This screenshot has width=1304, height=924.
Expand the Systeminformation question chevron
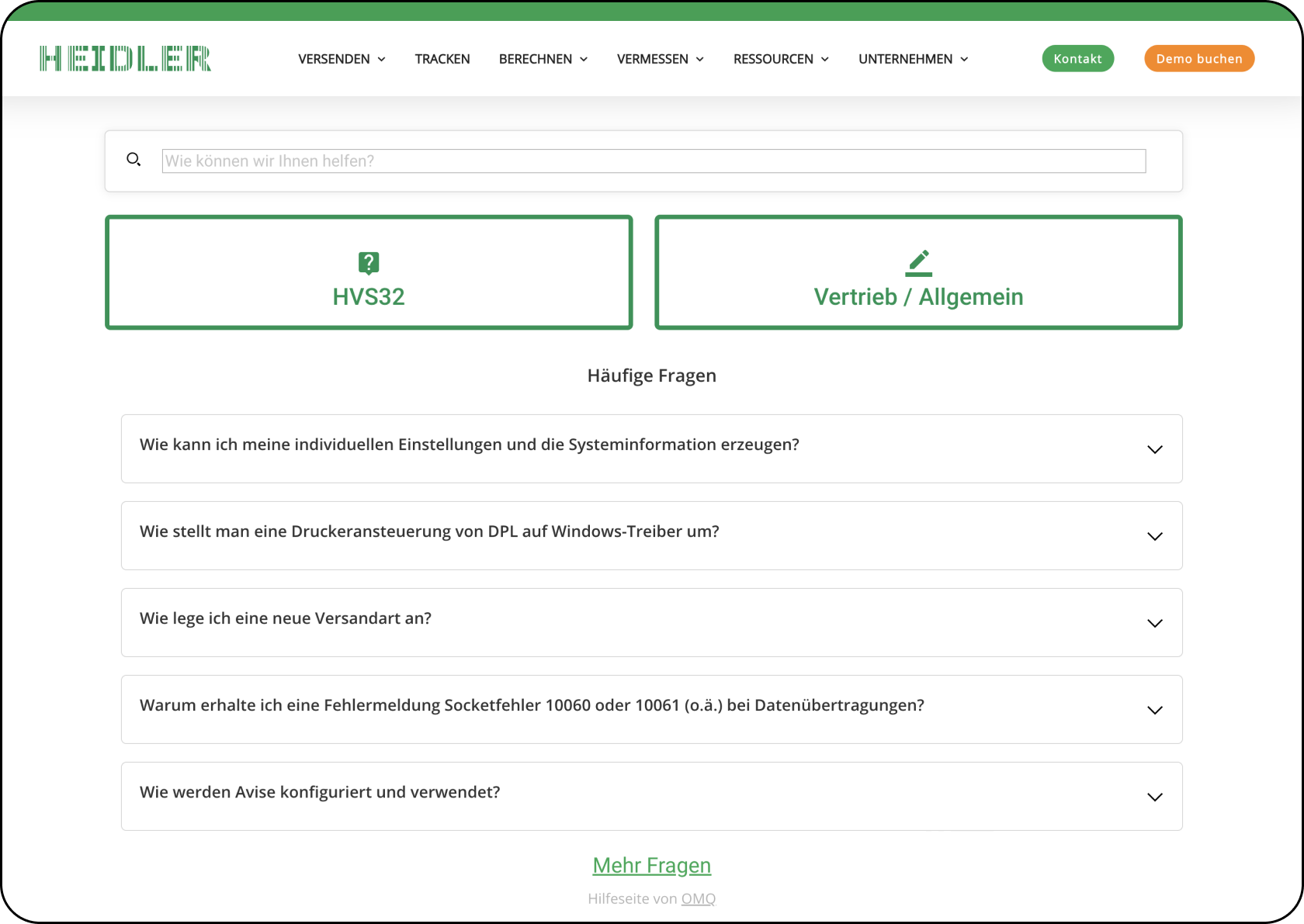1154,450
